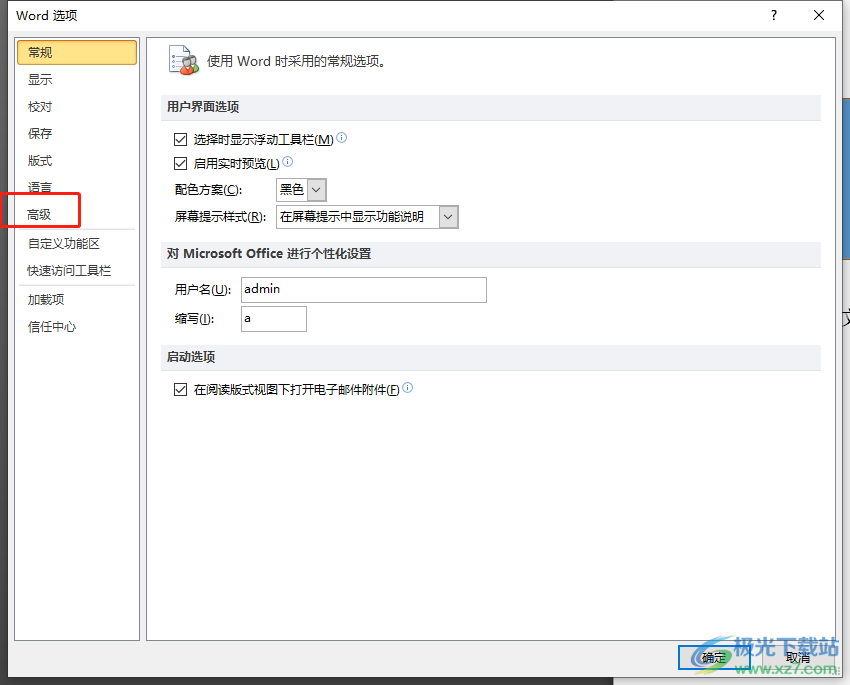
Task: Click the general options header icon
Action: 184,61
